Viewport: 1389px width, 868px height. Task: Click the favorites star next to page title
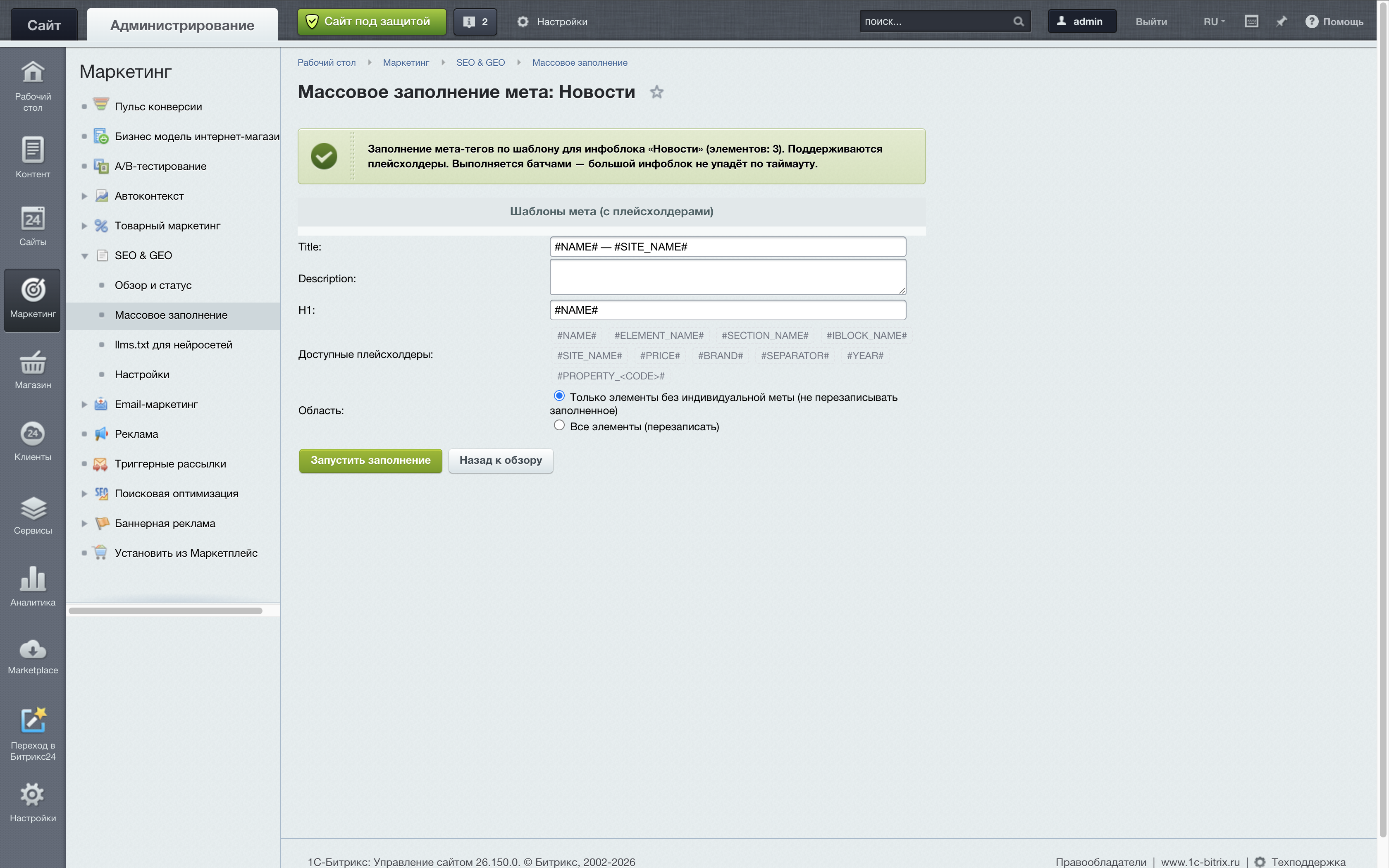click(x=656, y=92)
